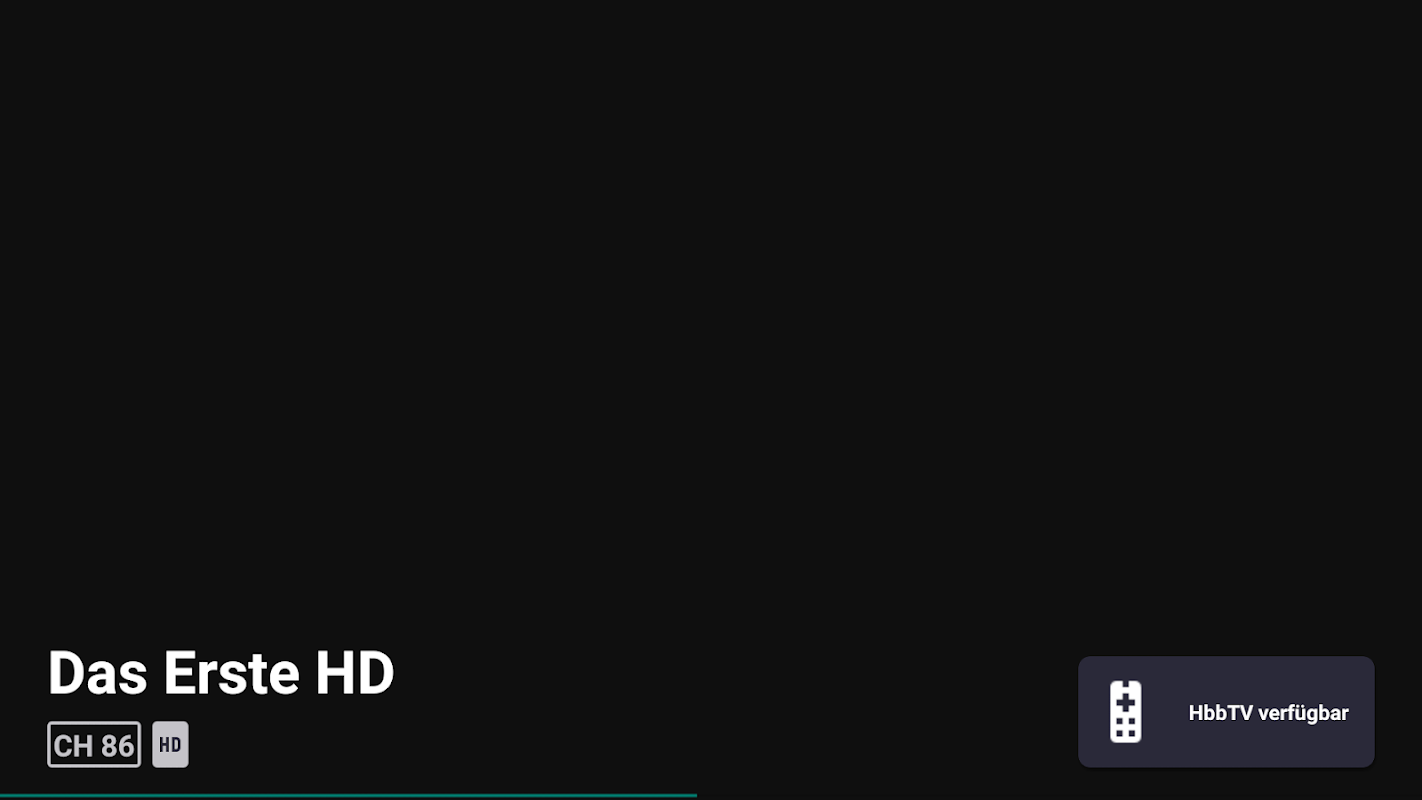The image size is (1422, 800).
Task: Click the right end of the teal progress bar
Action: tap(693, 796)
